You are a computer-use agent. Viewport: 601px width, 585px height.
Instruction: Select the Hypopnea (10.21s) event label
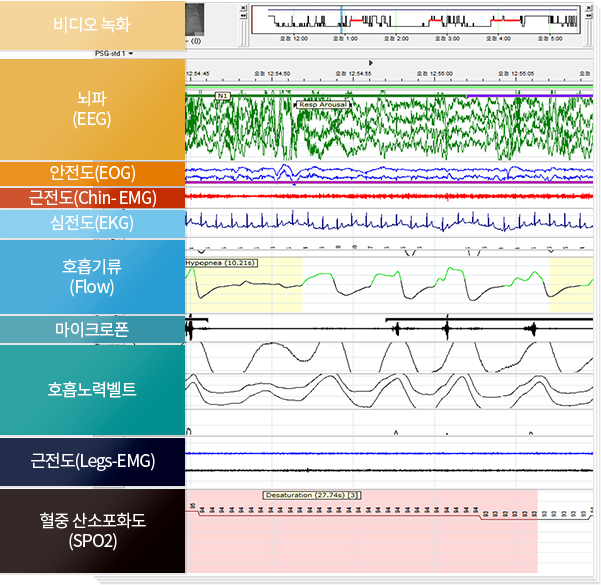click(221, 263)
